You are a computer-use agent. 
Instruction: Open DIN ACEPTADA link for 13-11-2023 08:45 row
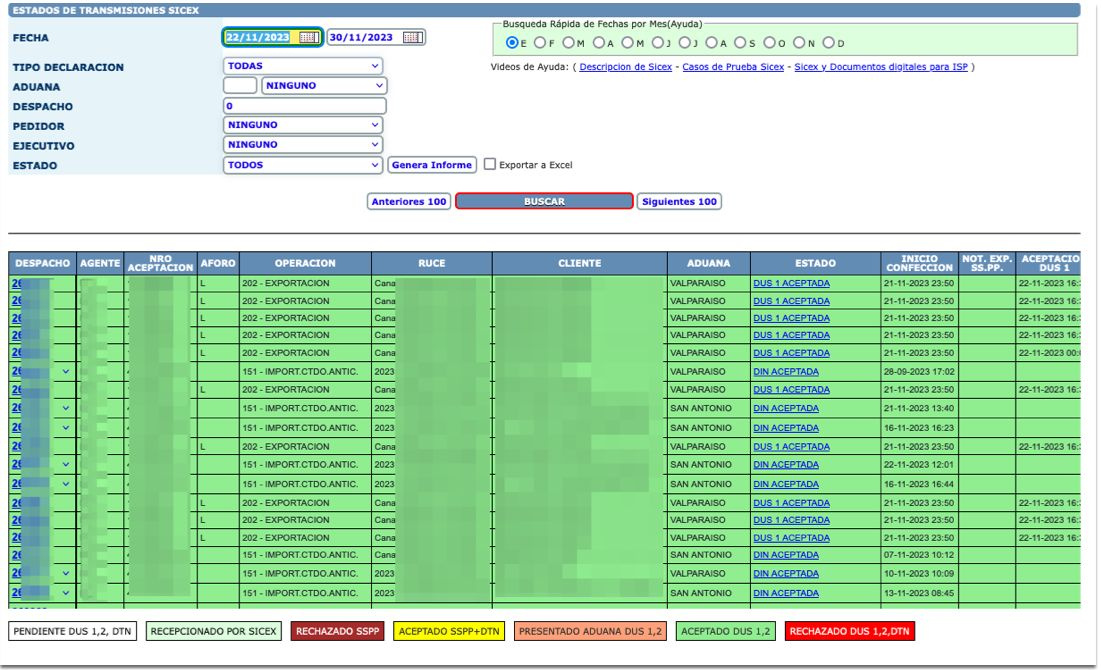click(x=786, y=593)
